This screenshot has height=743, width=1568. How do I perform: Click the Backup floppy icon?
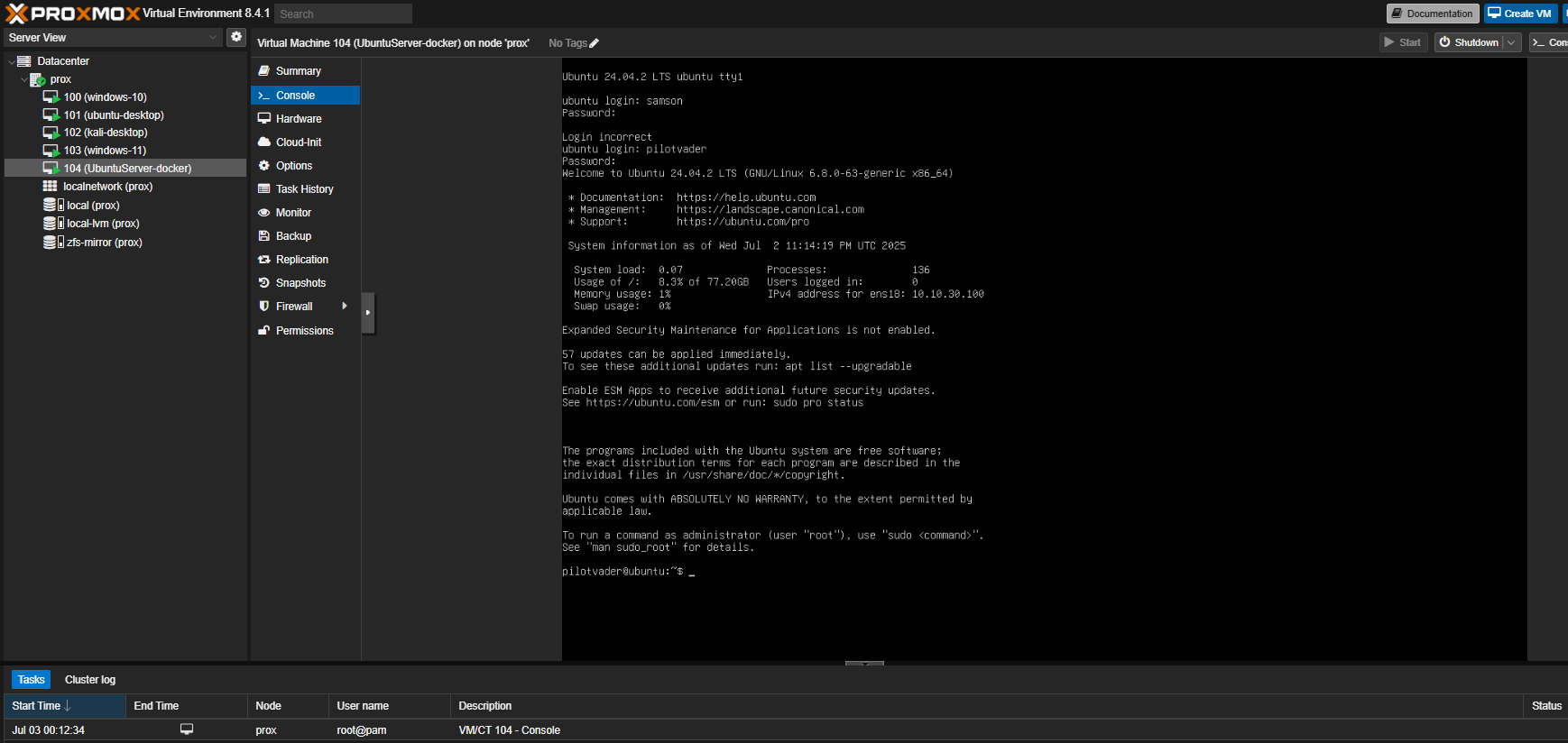[264, 236]
